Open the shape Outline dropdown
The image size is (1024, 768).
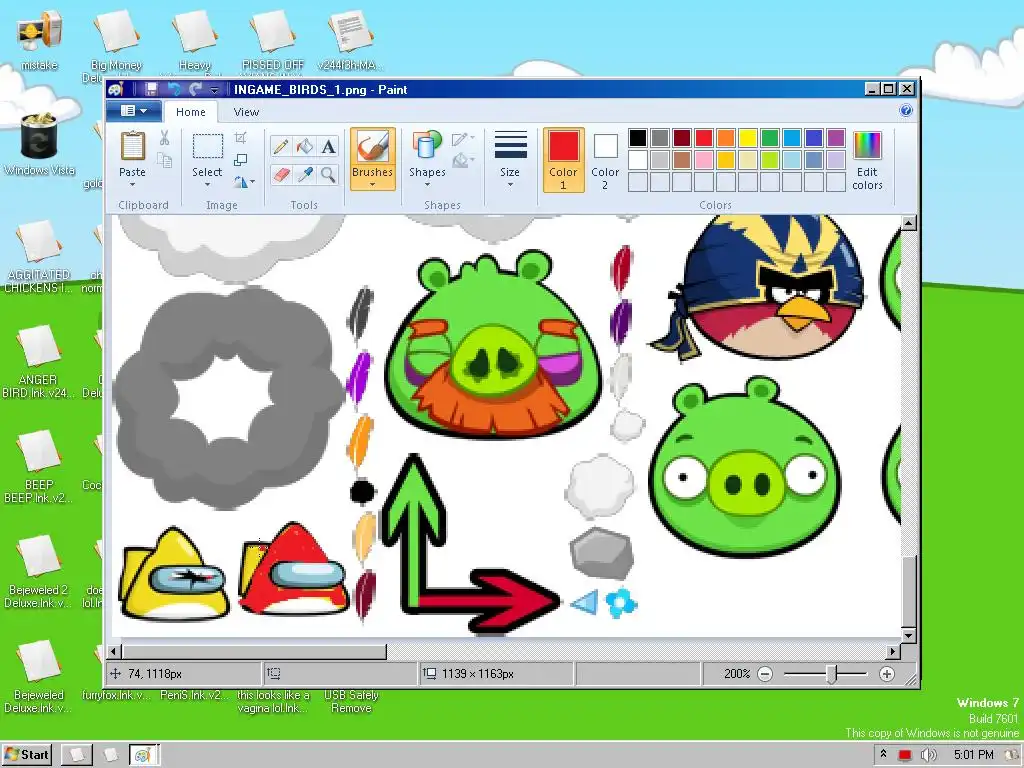[x=463, y=138]
